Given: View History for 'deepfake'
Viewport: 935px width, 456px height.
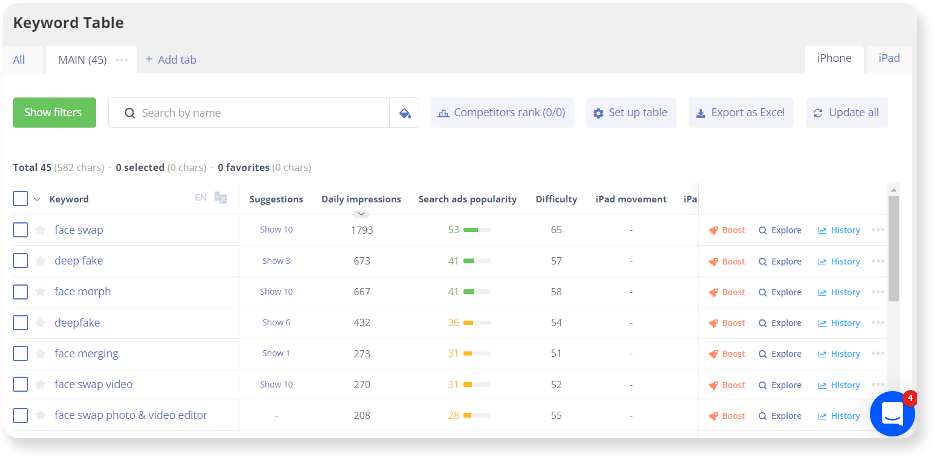Looking at the screenshot, I should click(x=839, y=323).
